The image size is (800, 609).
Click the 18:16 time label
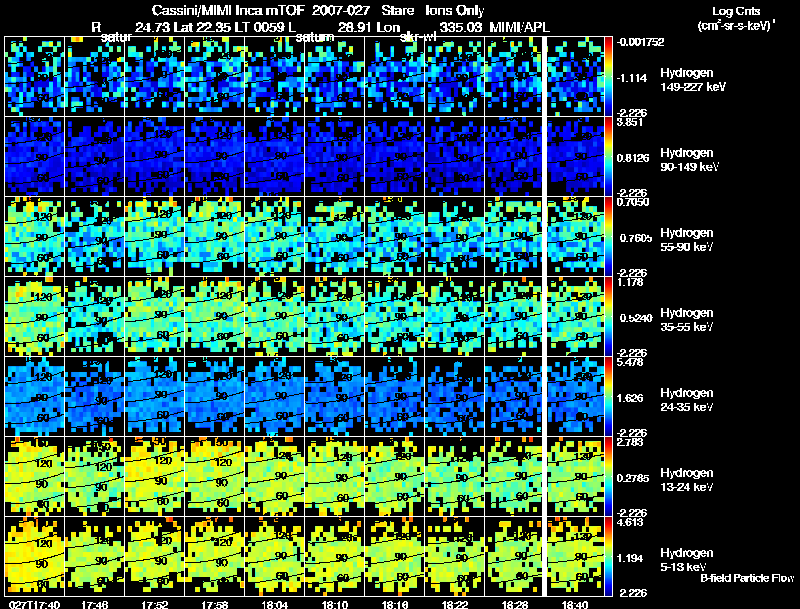[x=395, y=604]
